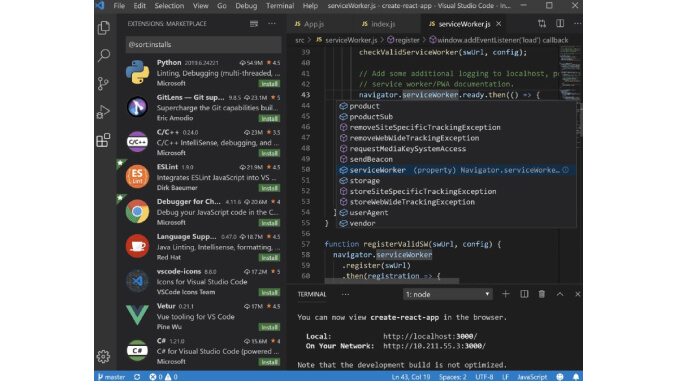Close the serviceWorker.js tab

pyautogui.click(x=499, y=24)
